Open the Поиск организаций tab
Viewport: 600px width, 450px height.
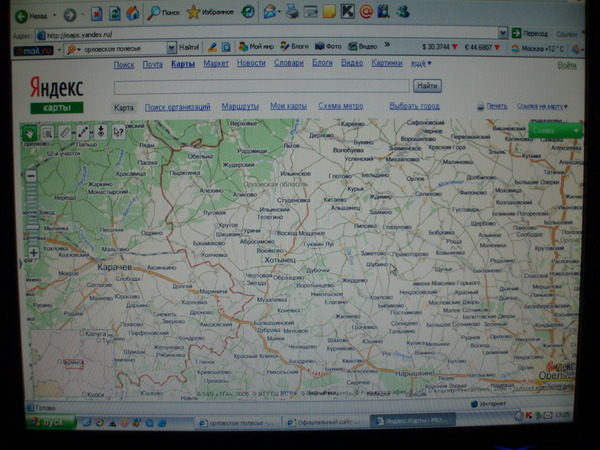point(177,106)
